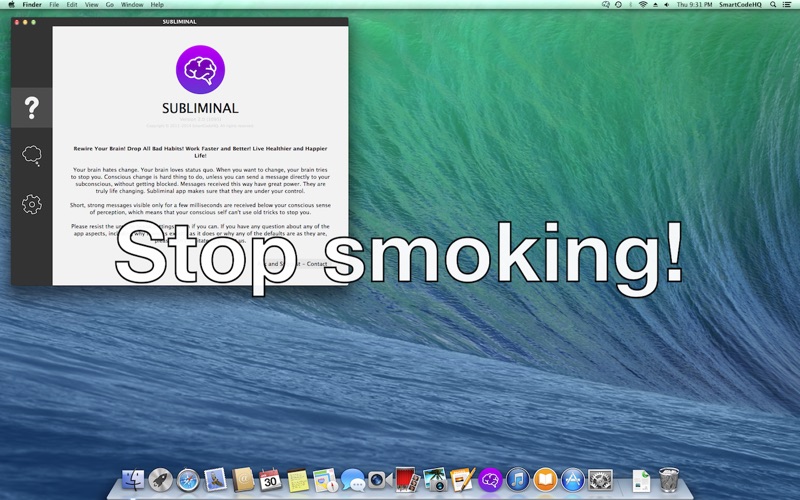Open the thought bubble messages section
This screenshot has width=800, height=500.
coord(32,155)
